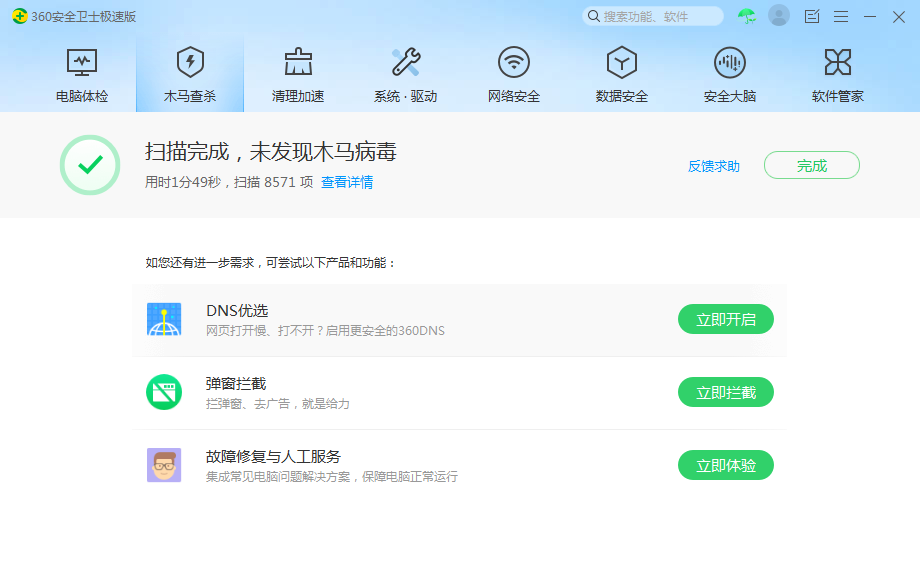Click the 弹窗拦截 title text

[x=236, y=384]
